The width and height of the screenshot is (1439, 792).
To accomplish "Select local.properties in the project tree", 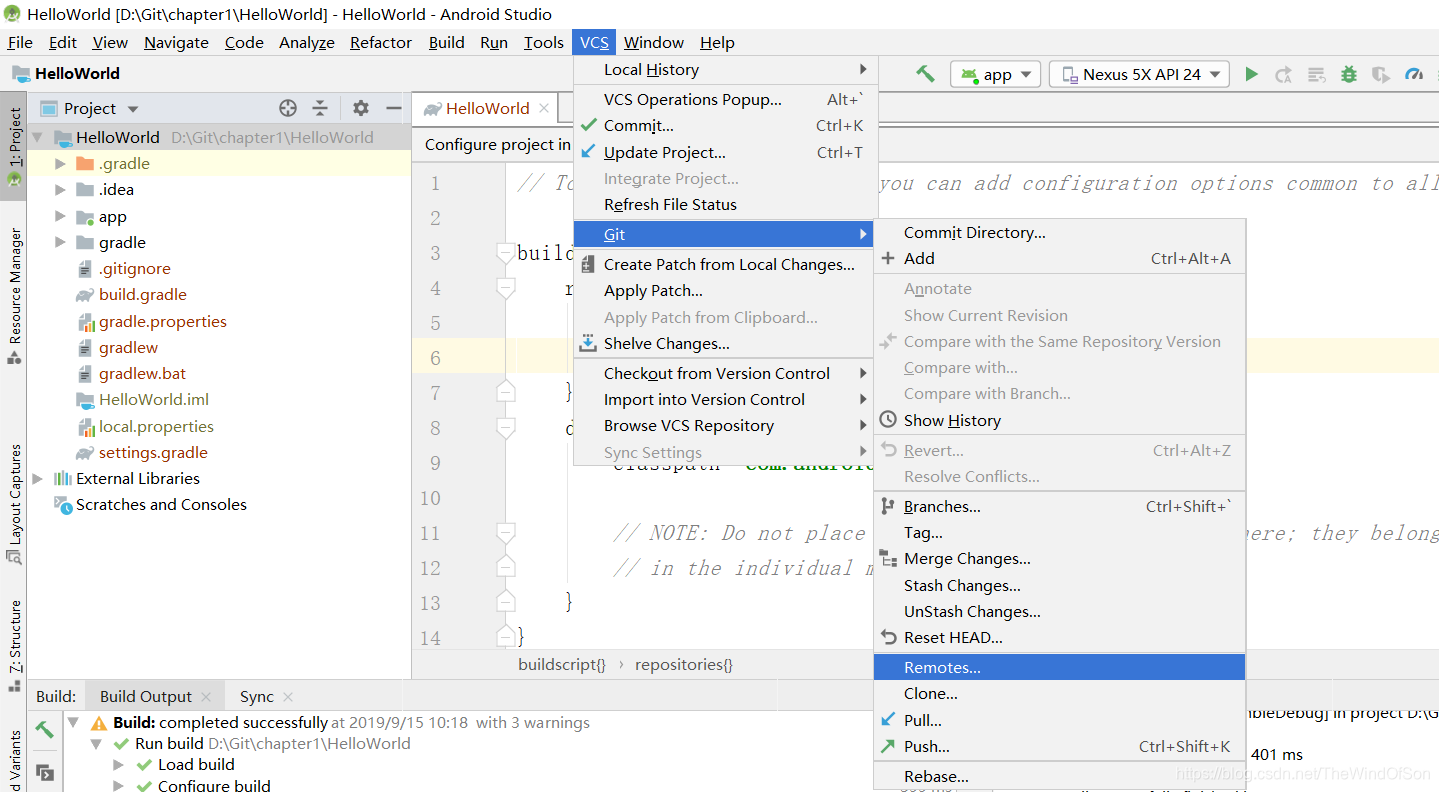I will [x=156, y=427].
